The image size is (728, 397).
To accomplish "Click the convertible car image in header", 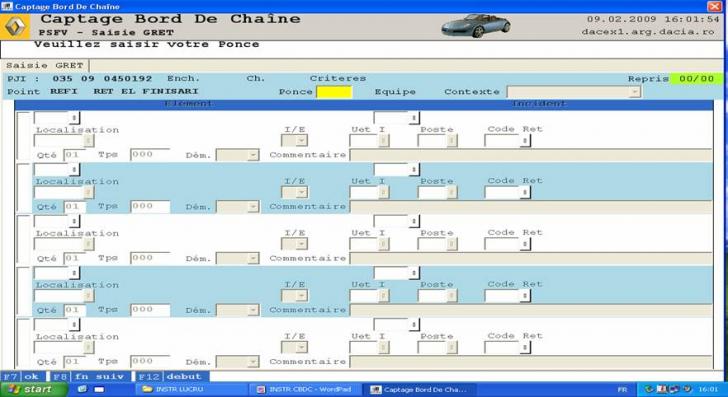I will pos(475,26).
